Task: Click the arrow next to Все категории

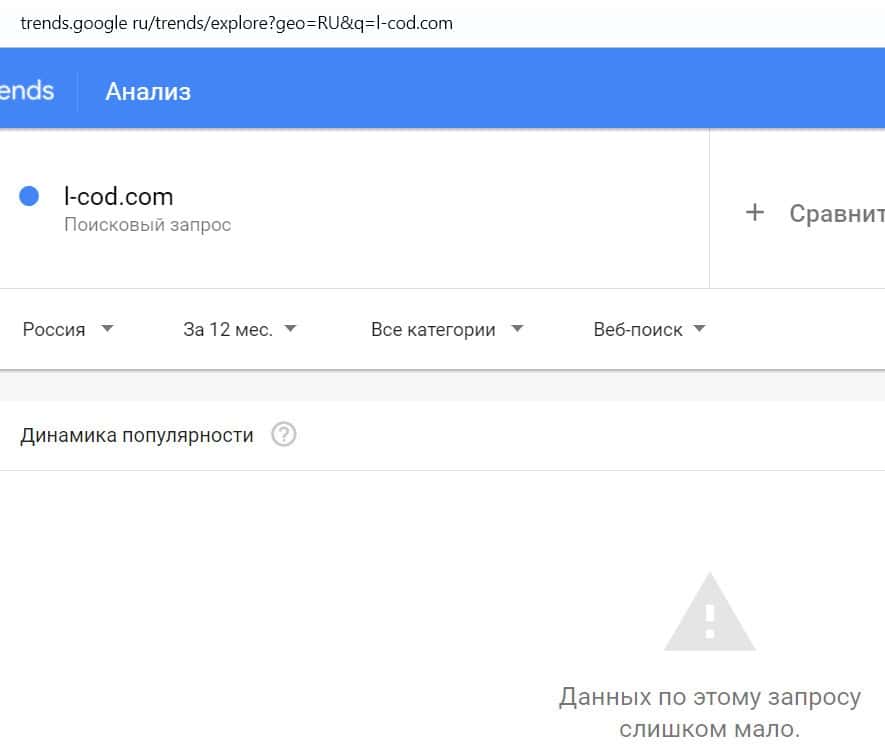Action: [x=517, y=329]
